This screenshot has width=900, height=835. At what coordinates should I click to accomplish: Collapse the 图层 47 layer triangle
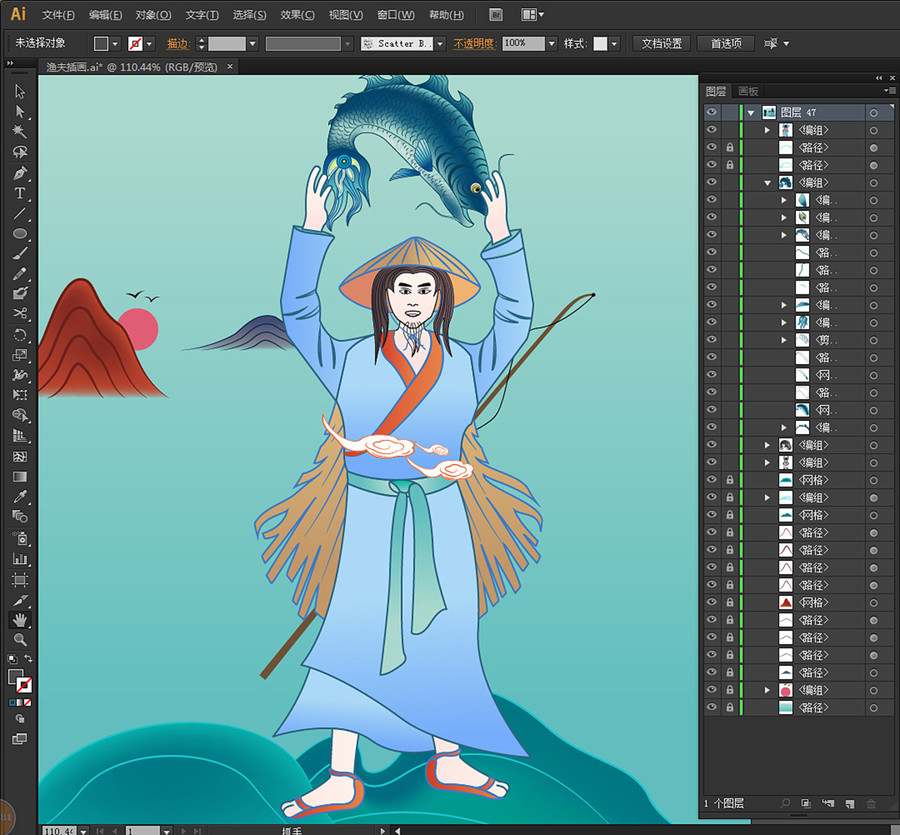point(751,113)
